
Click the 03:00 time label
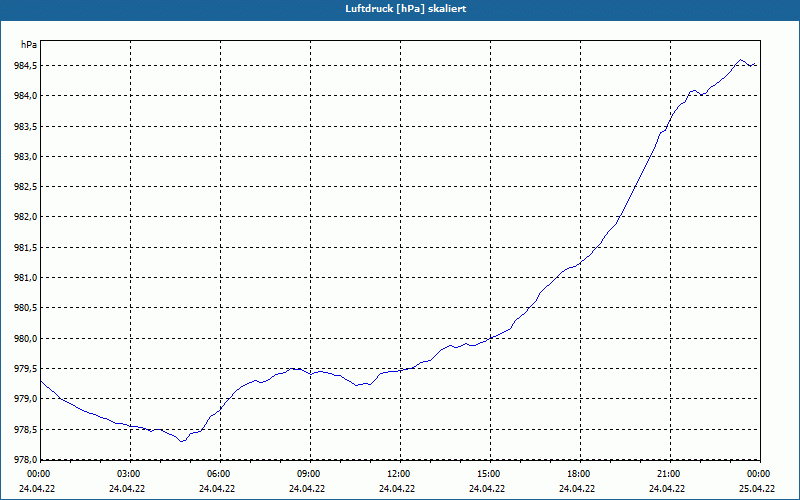131,474
